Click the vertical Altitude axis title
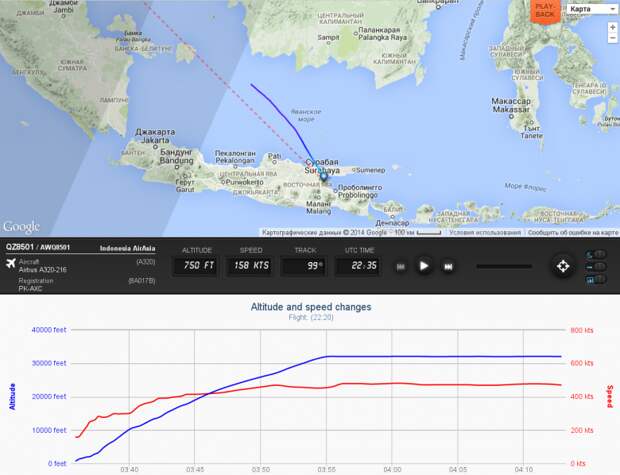This screenshot has height=475, width=620. (12, 396)
